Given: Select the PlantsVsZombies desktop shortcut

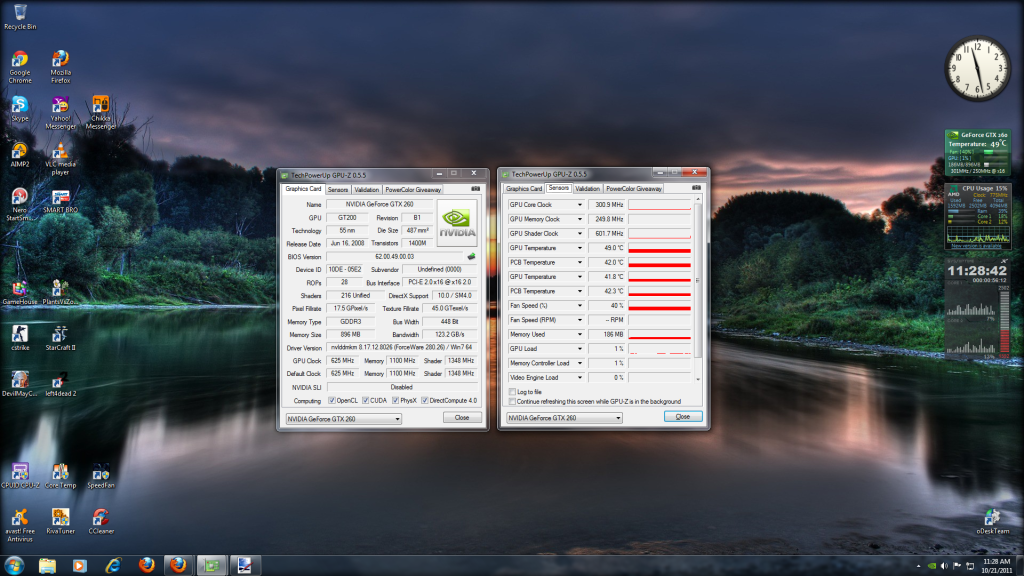Looking at the screenshot, I should tap(60, 293).
